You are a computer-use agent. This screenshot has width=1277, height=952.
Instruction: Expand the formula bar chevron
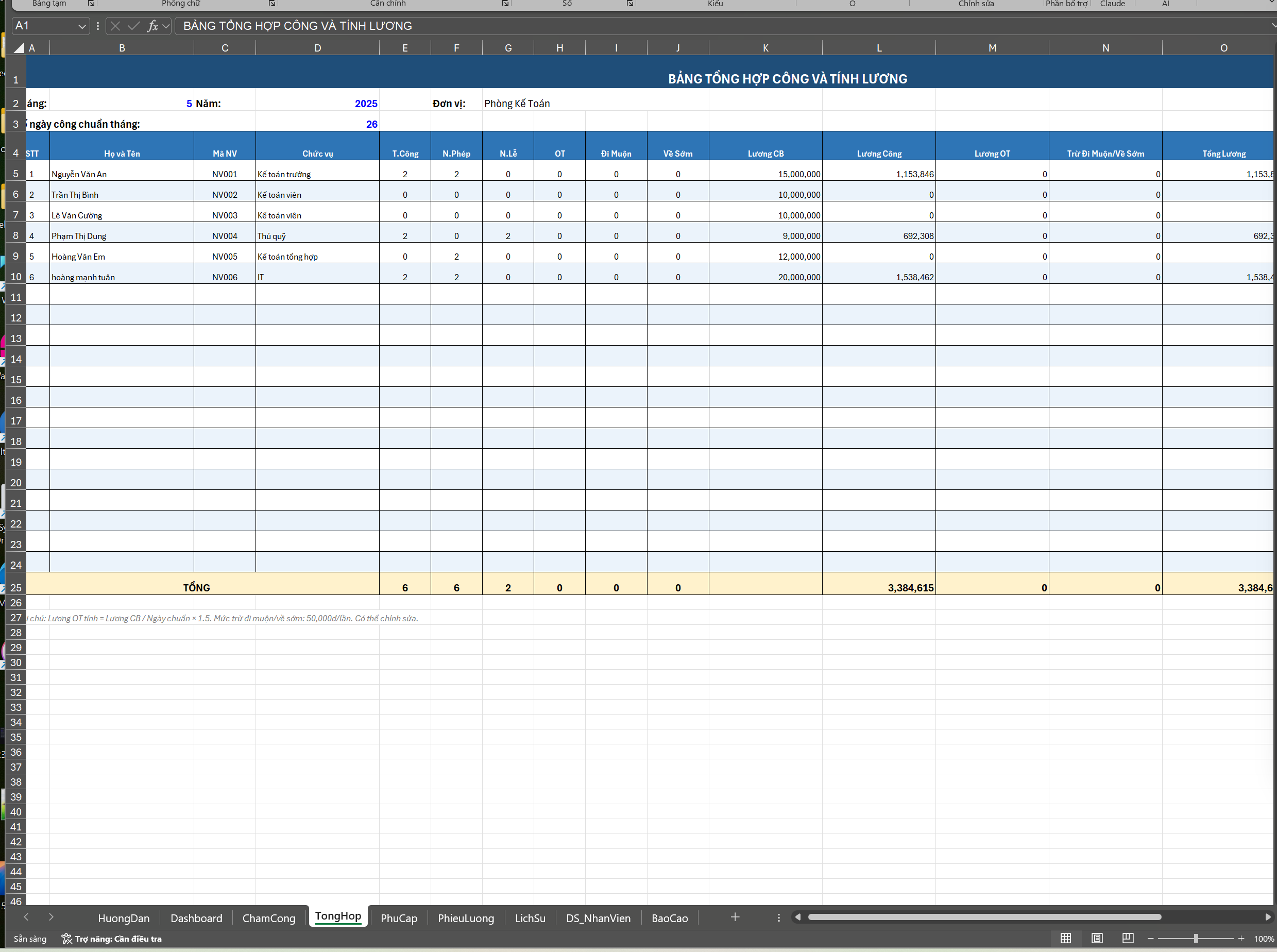[x=1273, y=26]
